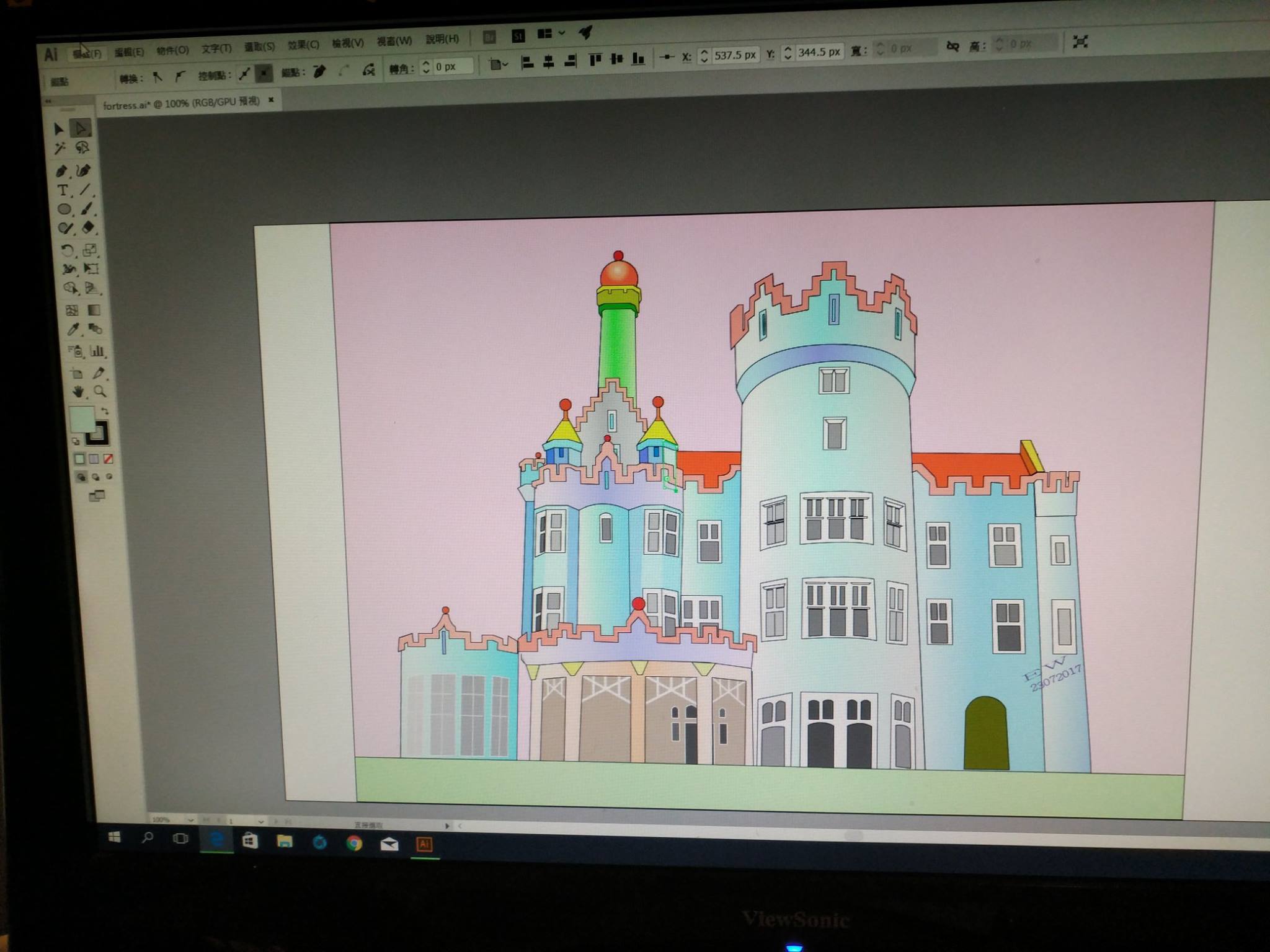Select the Hand tool
This screenshot has width=1270, height=952.
point(78,392)
